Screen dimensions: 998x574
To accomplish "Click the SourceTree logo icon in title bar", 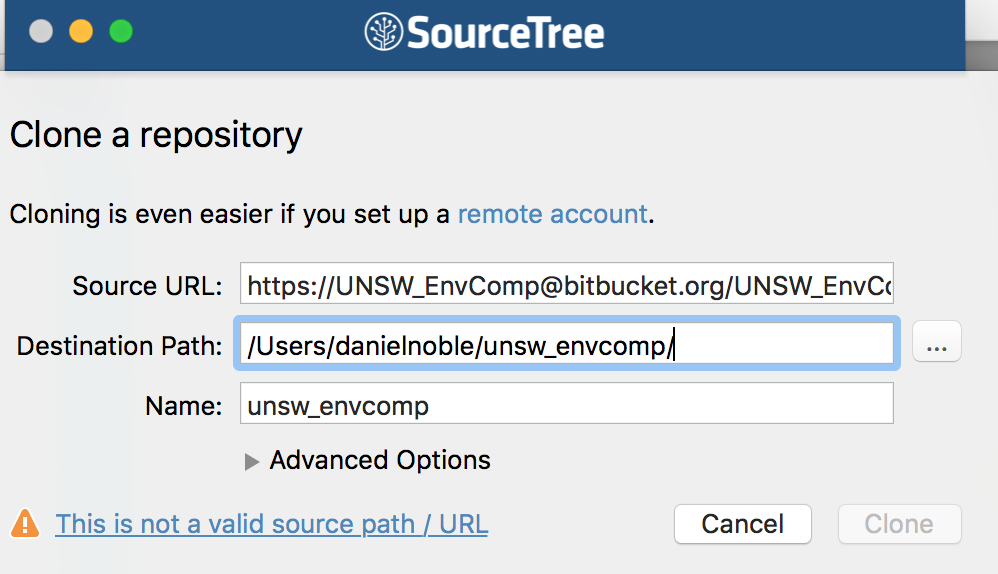I will (x=383, y=32).
